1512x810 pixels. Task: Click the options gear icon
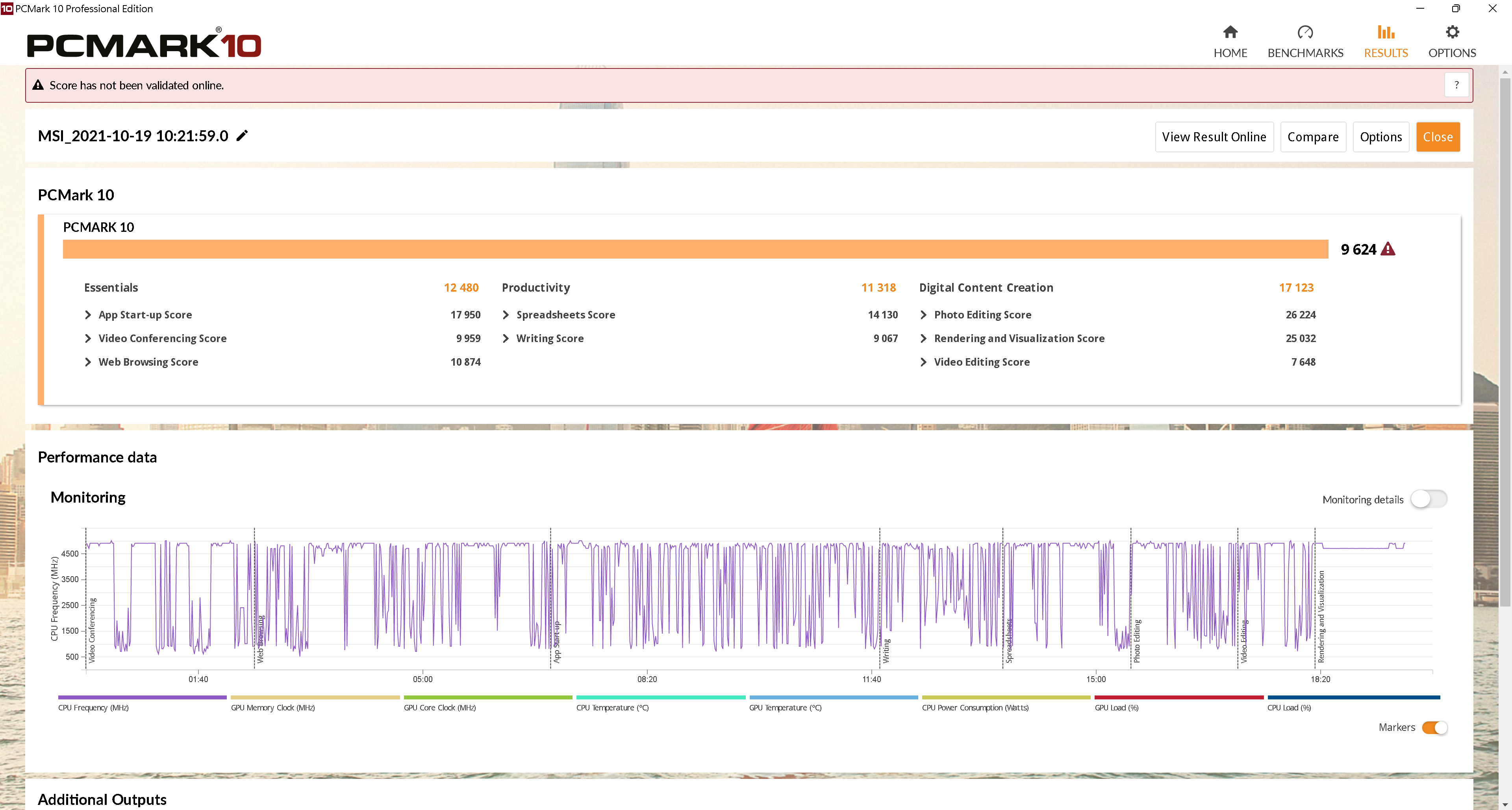click(x=1452, y=31)
